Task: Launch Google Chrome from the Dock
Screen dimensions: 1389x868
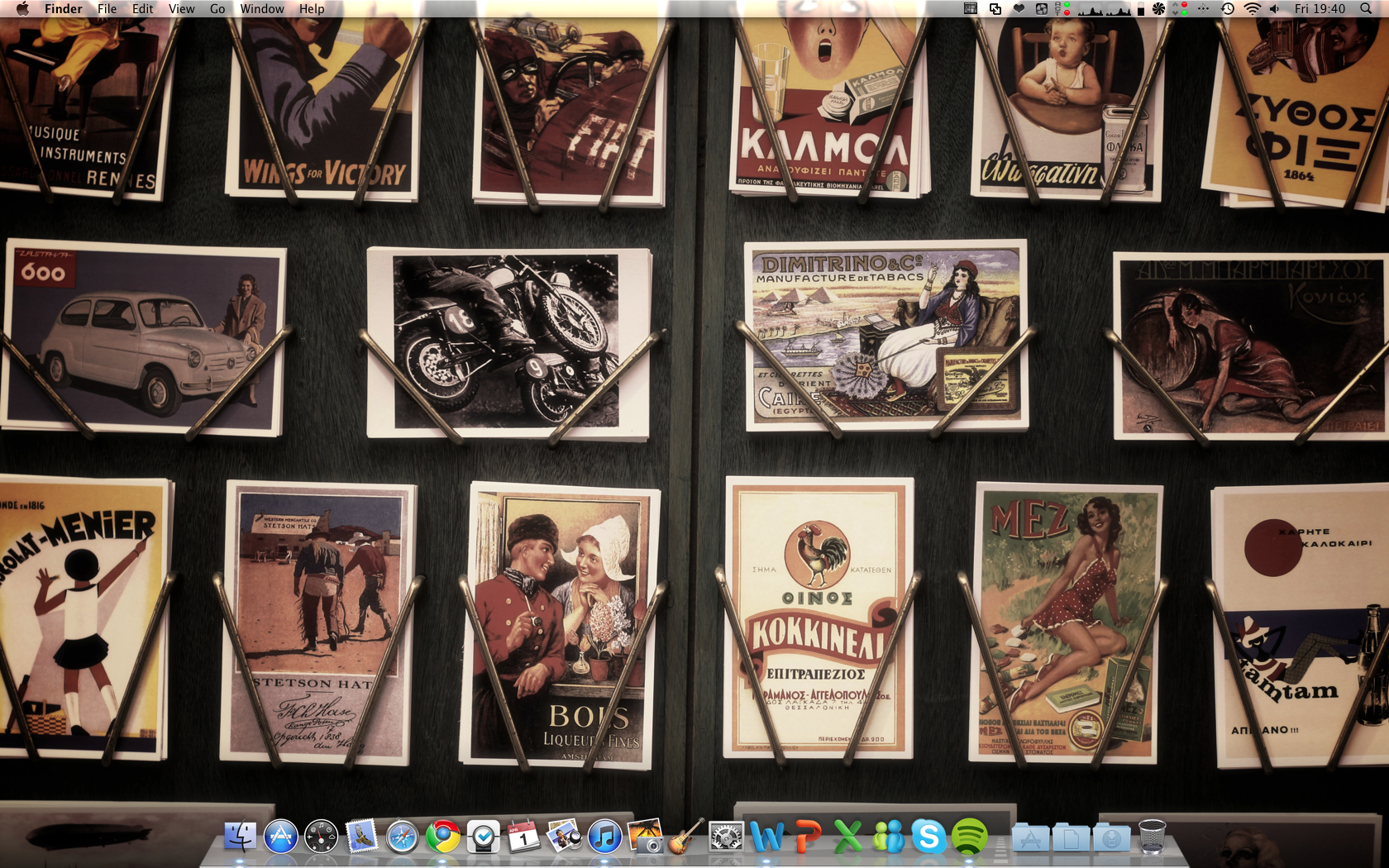Action: point(443,837)
